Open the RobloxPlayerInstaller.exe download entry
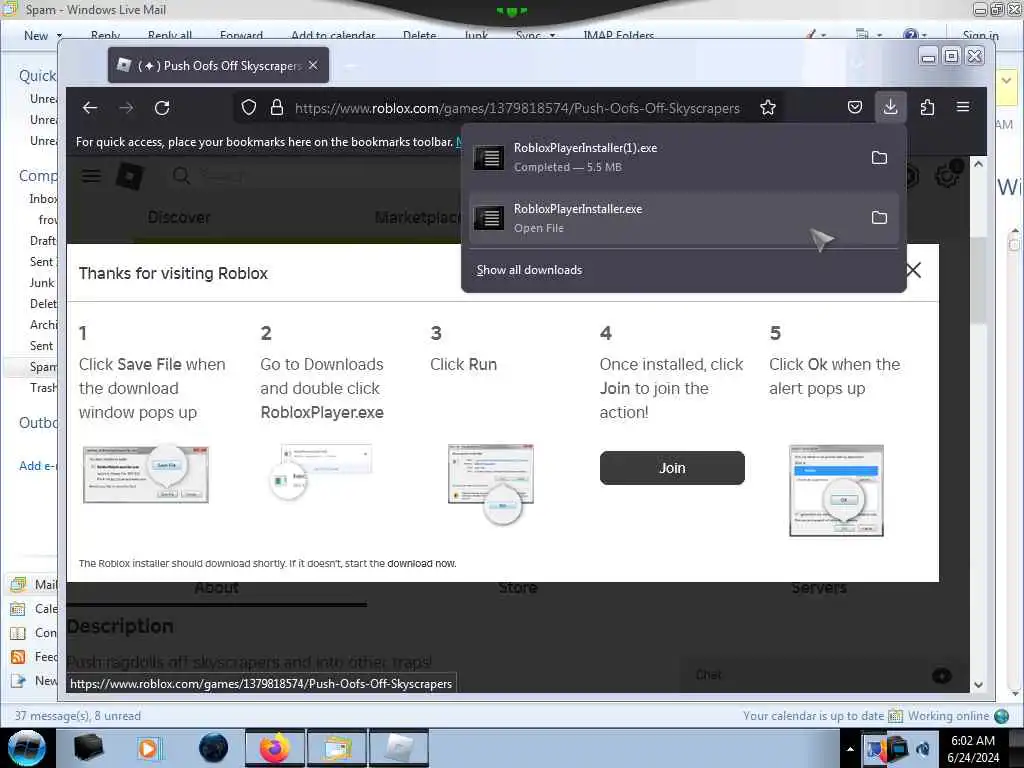 coord(684,218)
